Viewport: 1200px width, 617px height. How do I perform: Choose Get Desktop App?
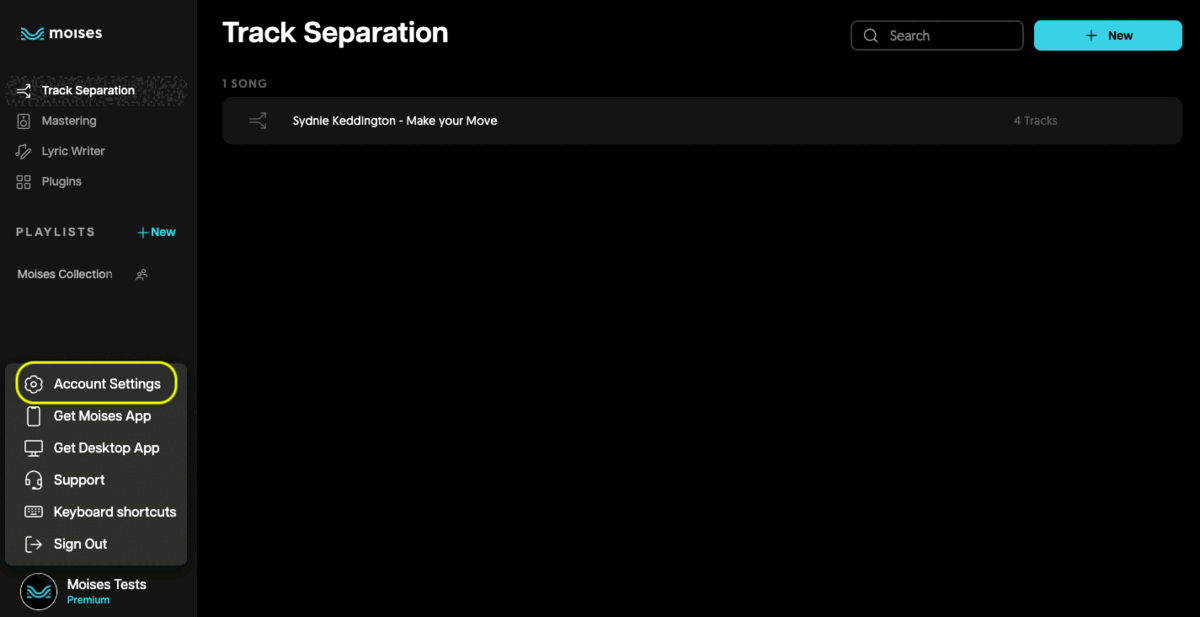point(107,448)
